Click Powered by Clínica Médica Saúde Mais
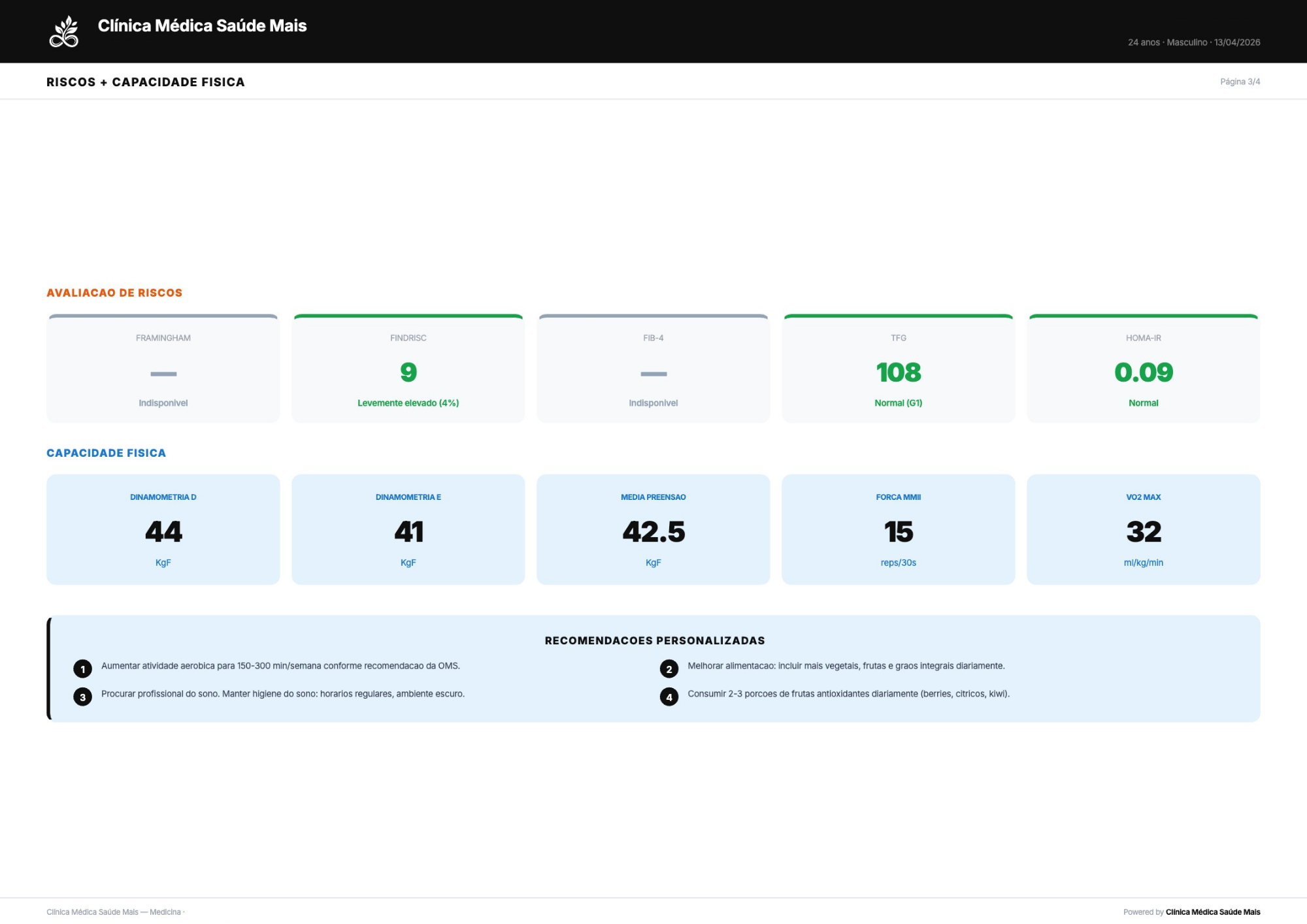This screenshot has width=1307, height=924. click(x=1191, y=912)
